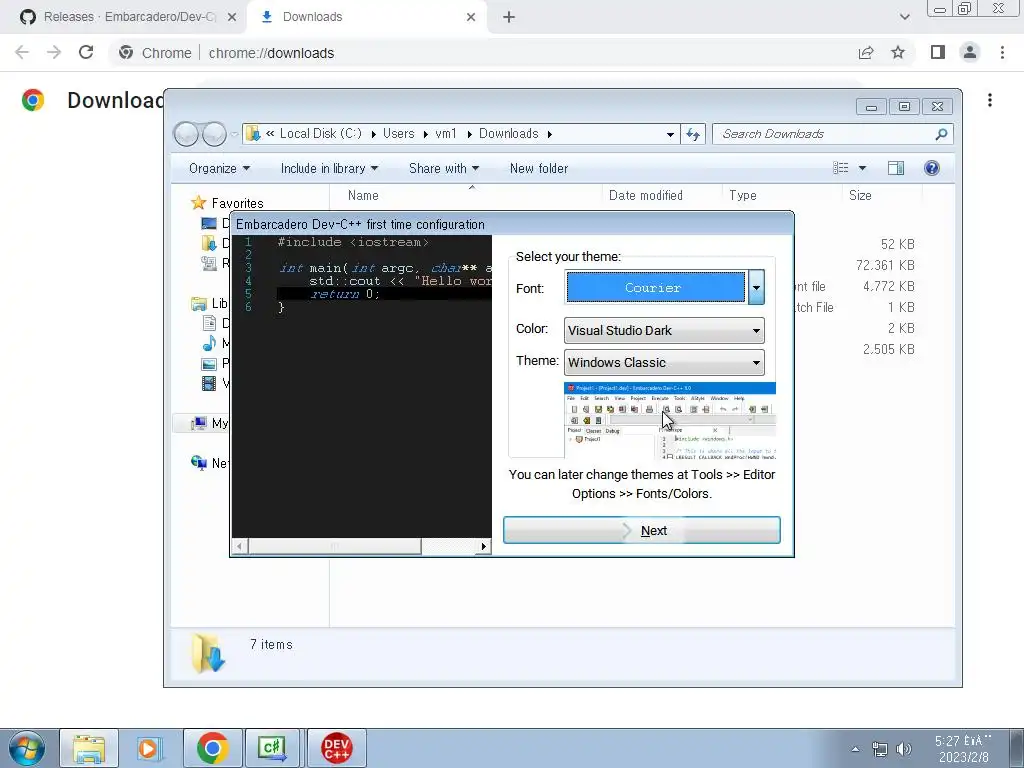Toggle Chrome side panel icon
Screen dimensions: 1024x768
coord(938,52)
